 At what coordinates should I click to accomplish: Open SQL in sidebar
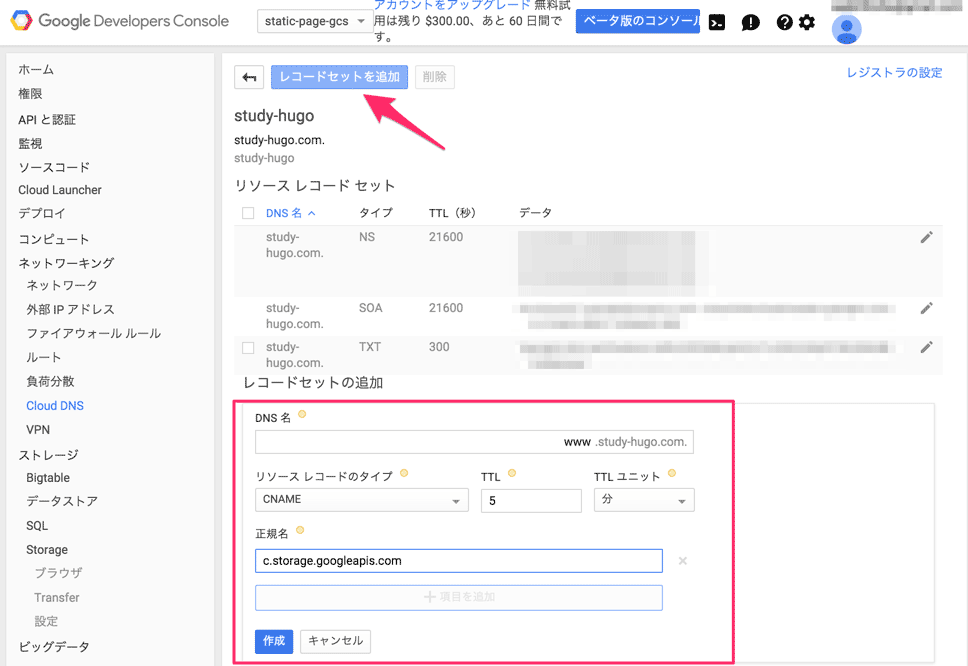[37, 526]
